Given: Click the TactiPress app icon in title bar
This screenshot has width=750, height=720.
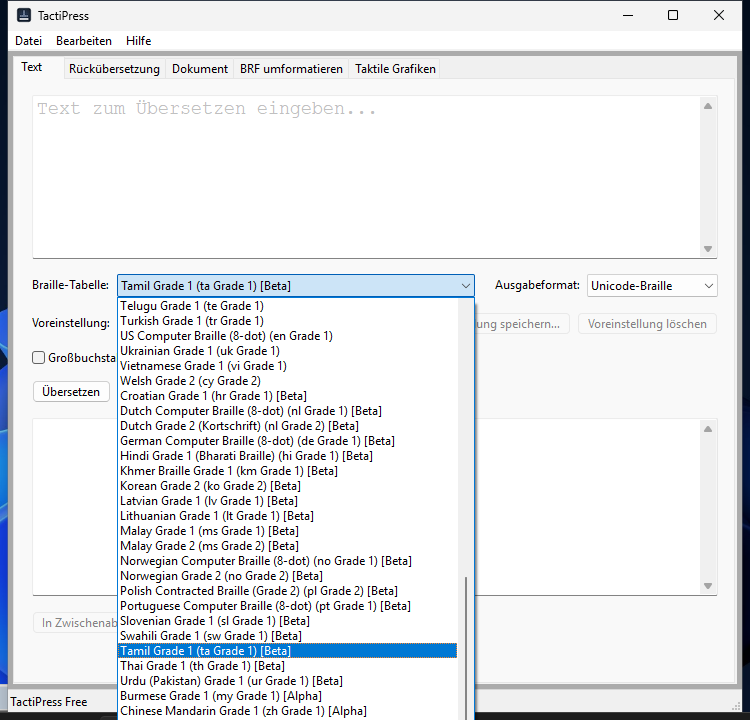Looking at the screenshot, I should [23, 15].
